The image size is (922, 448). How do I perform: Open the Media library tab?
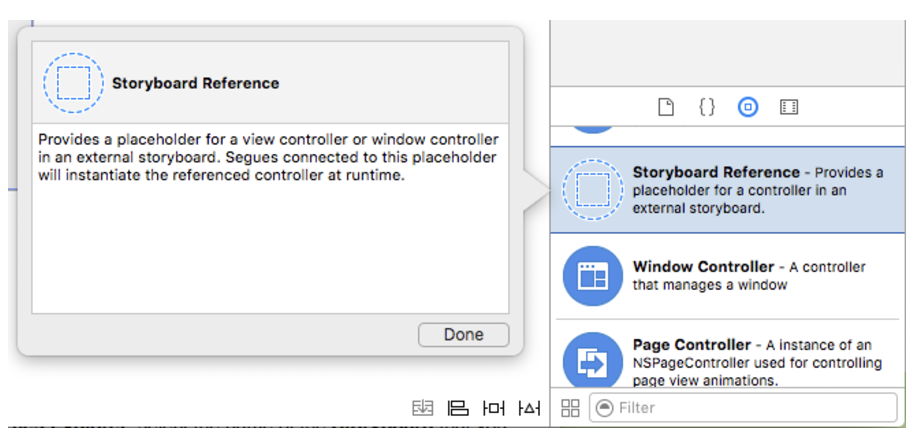tap(789, 107)
